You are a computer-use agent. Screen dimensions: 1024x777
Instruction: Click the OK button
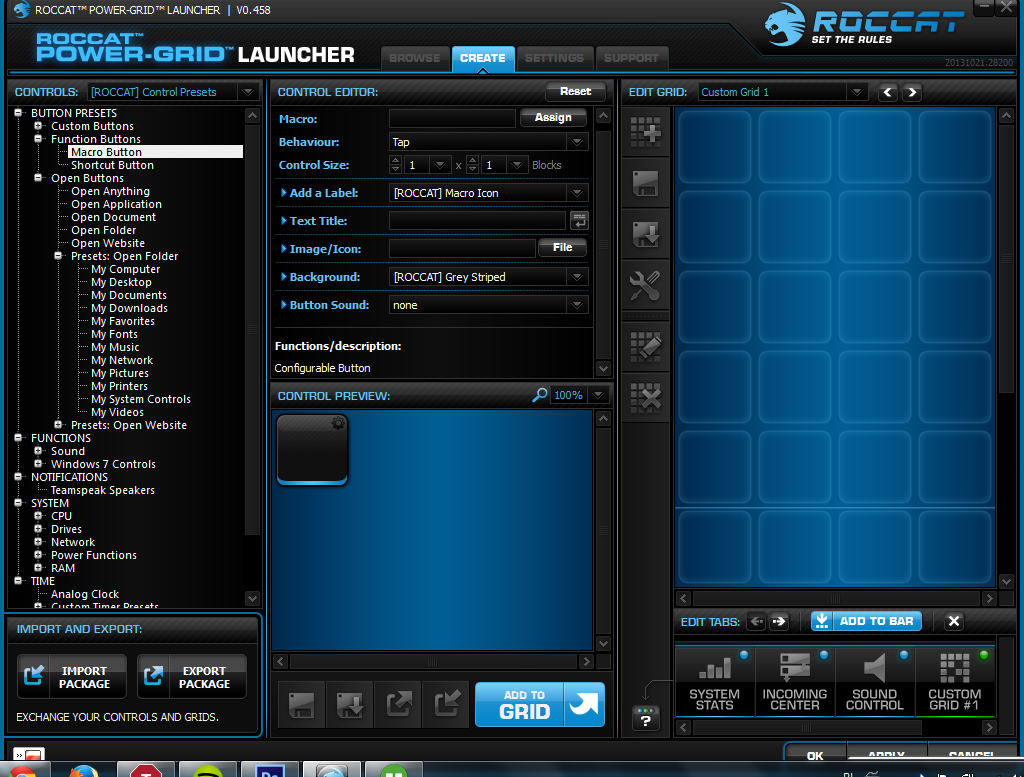tap(815, 755)
